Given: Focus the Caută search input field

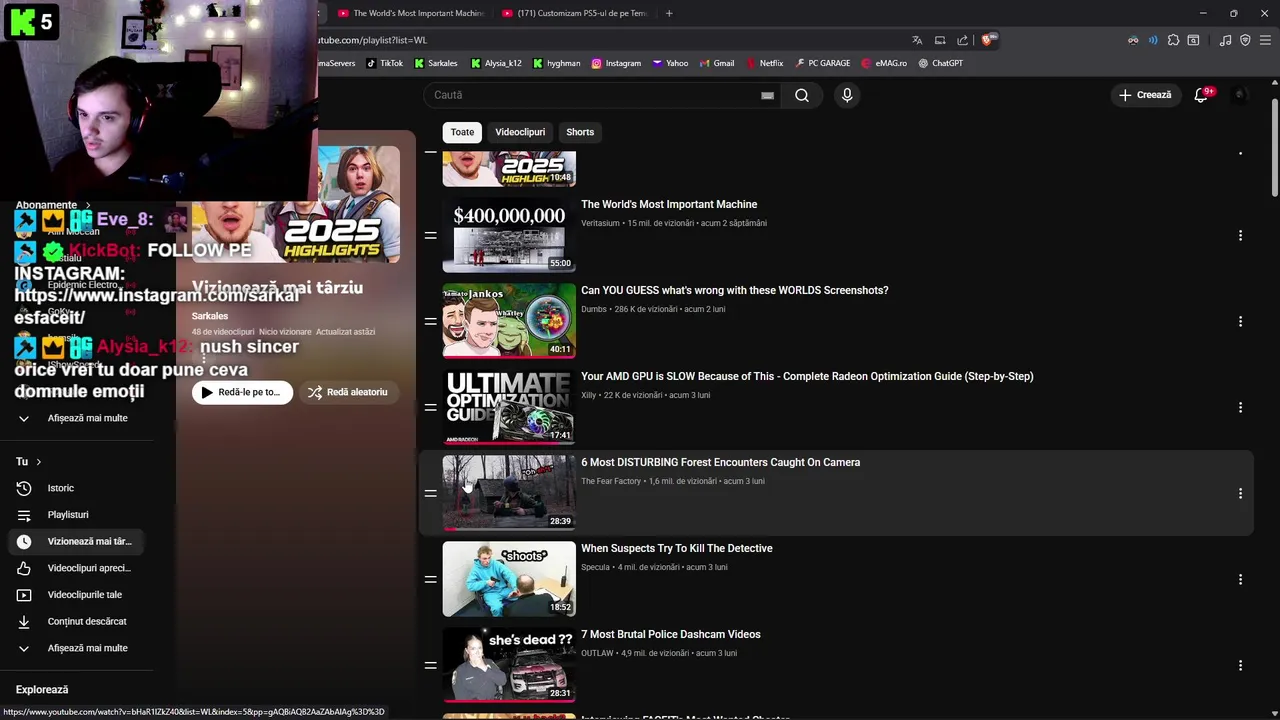Looking at the screenshot, I should (x=595, y=95).
